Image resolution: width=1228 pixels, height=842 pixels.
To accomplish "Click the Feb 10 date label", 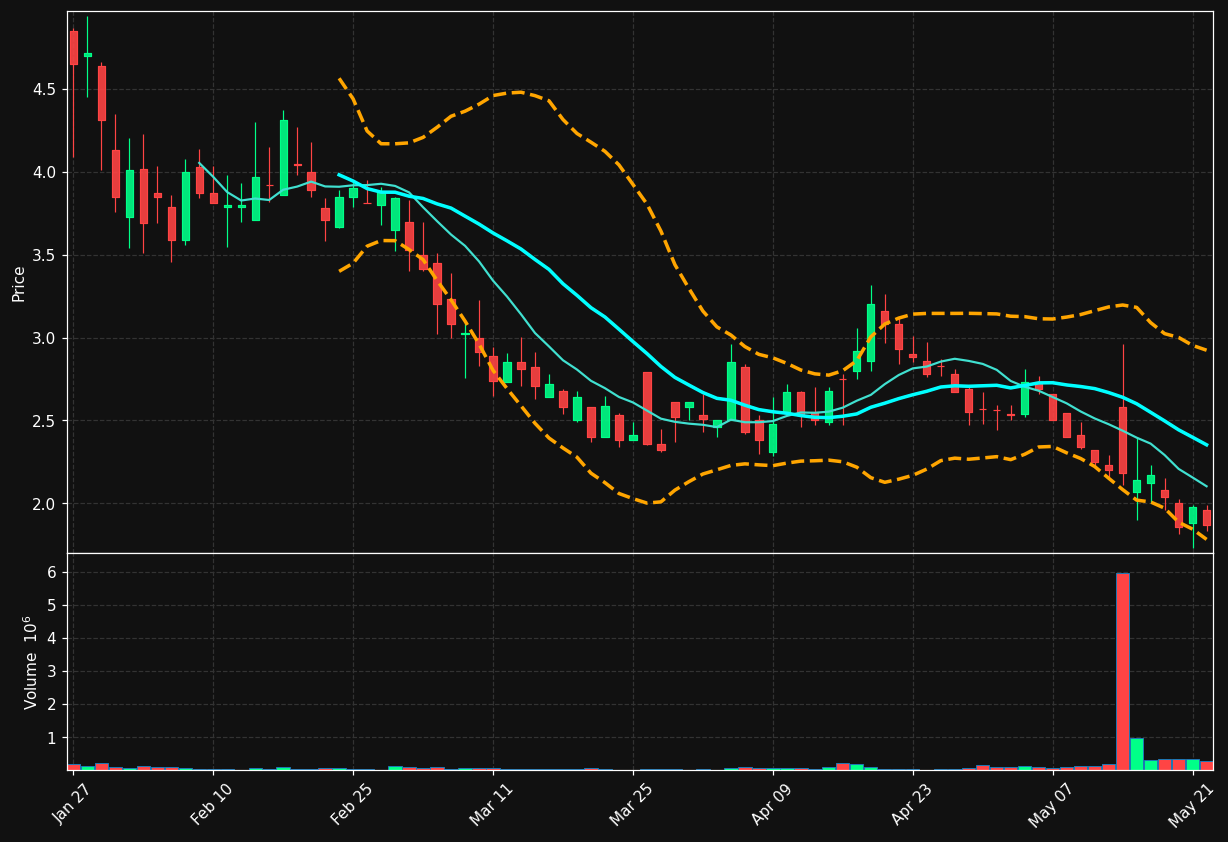I will (x=212, y=804).
